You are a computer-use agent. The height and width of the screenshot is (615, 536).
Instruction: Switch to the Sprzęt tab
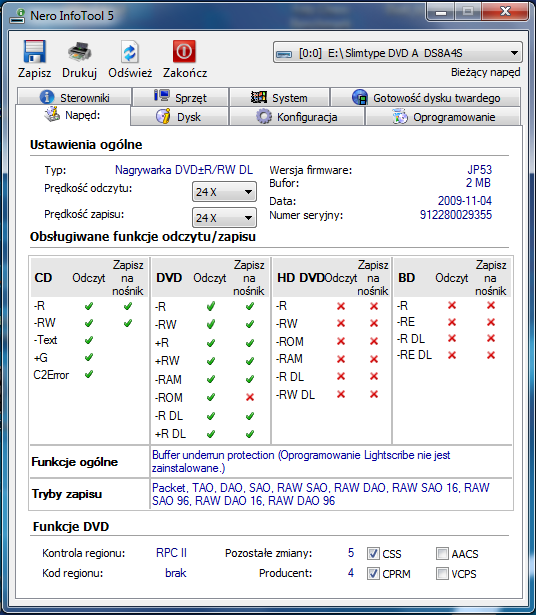(181, 97)
